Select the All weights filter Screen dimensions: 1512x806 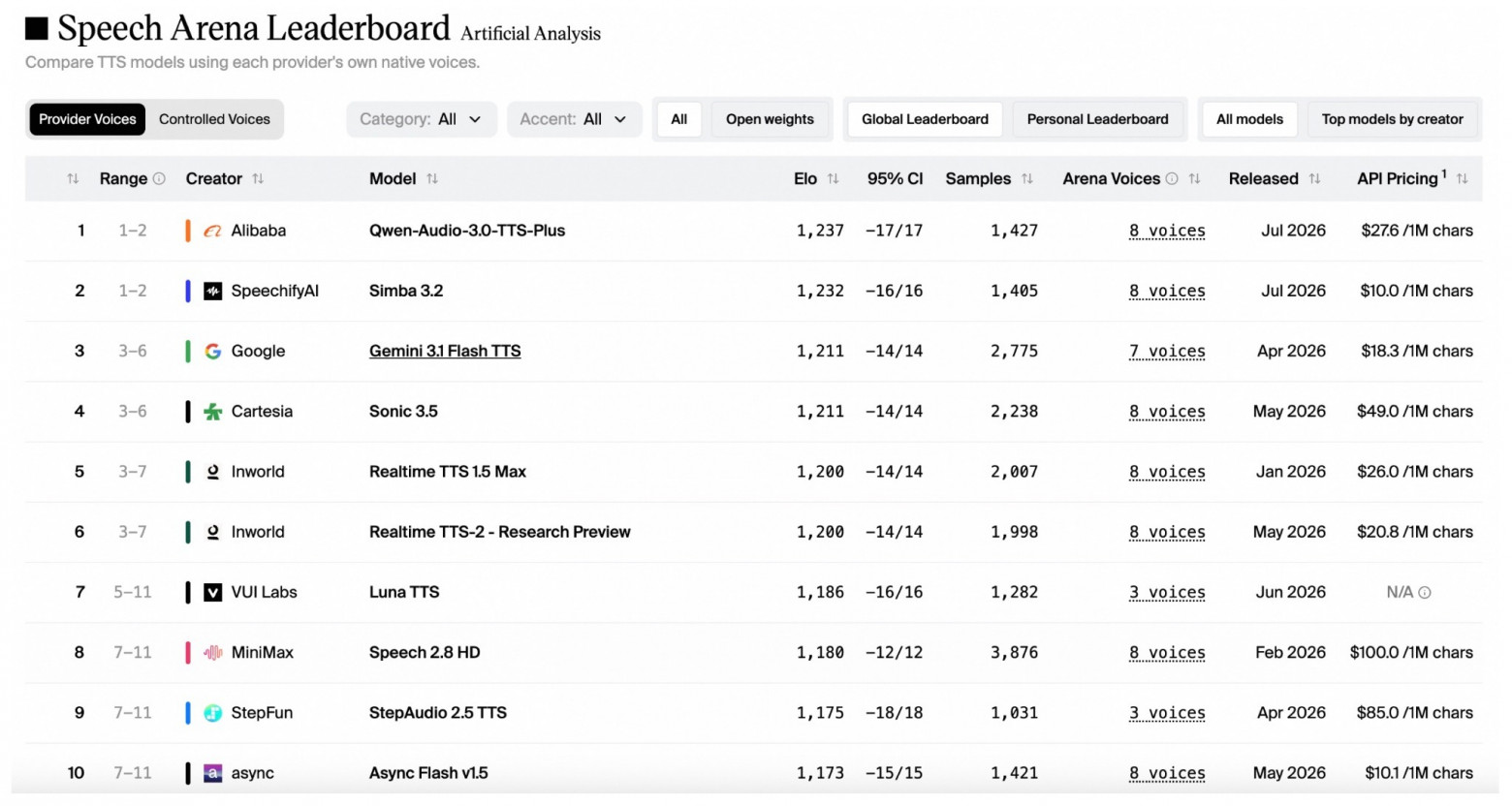tap(678, 119)
